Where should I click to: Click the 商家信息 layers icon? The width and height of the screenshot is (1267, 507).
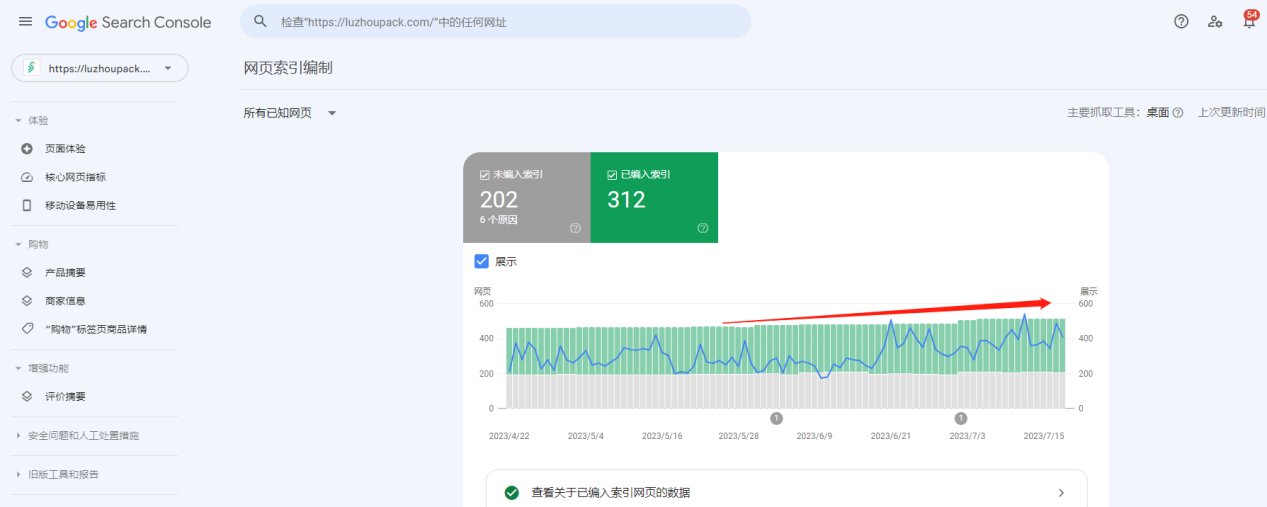click(x=27, y=301)
